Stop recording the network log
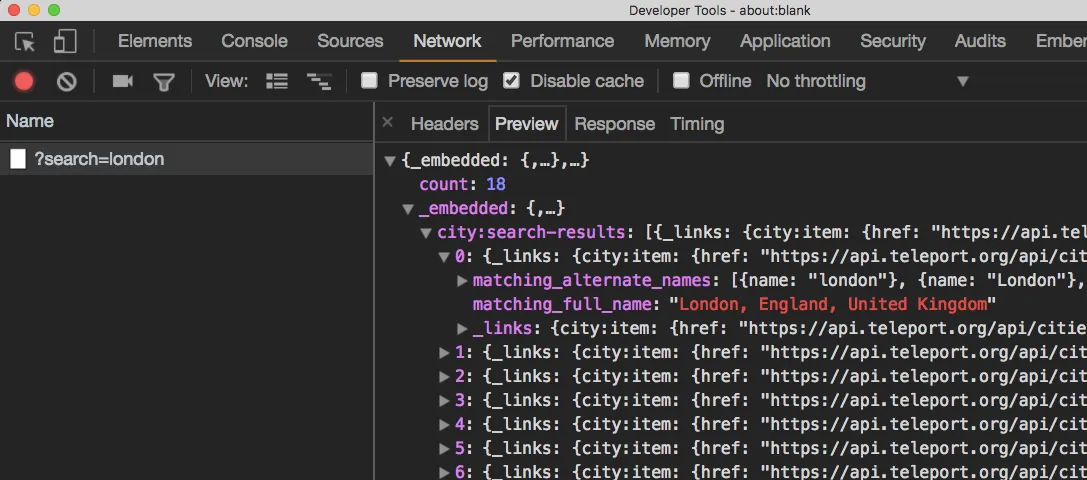Viewport: 1087px width, 480px height. pyautogui.click(x=24, y=82)
